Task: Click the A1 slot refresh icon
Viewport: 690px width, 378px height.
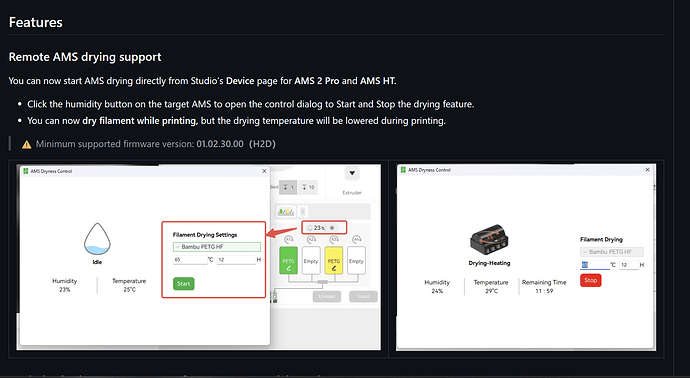Action: pyautogui.click(x=288, y=240)
